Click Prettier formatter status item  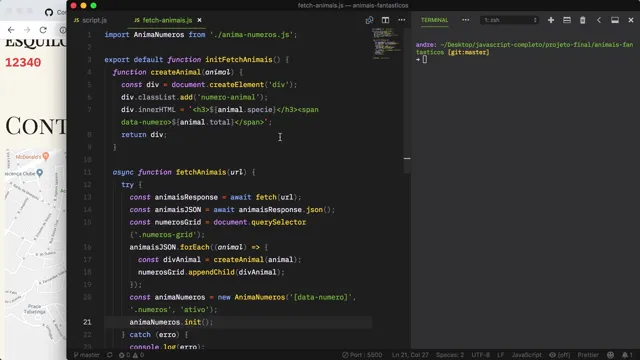pyautogui.click(x=588, y=355)
